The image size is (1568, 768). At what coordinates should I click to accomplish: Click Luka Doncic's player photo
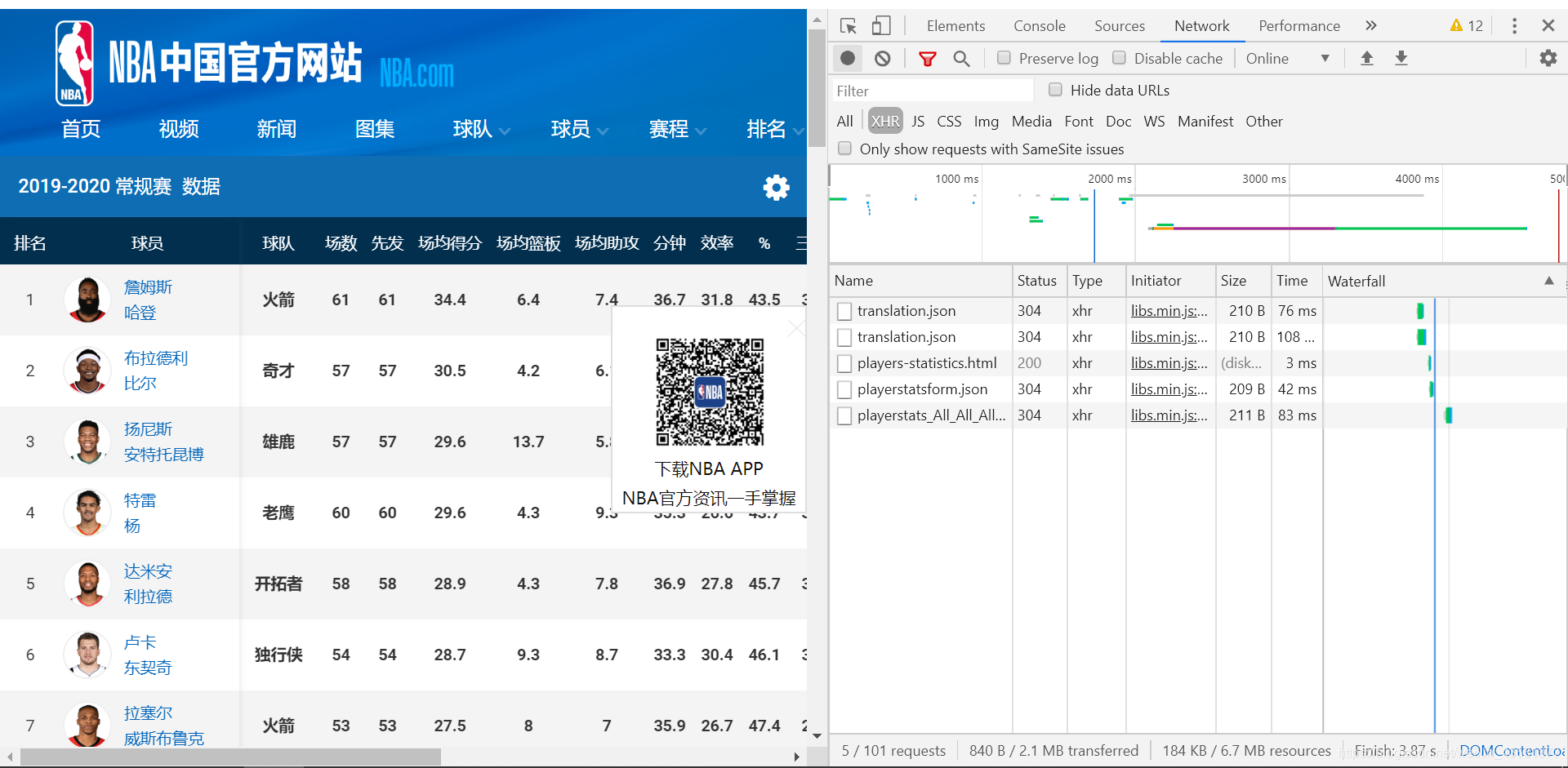pos(87,655)
